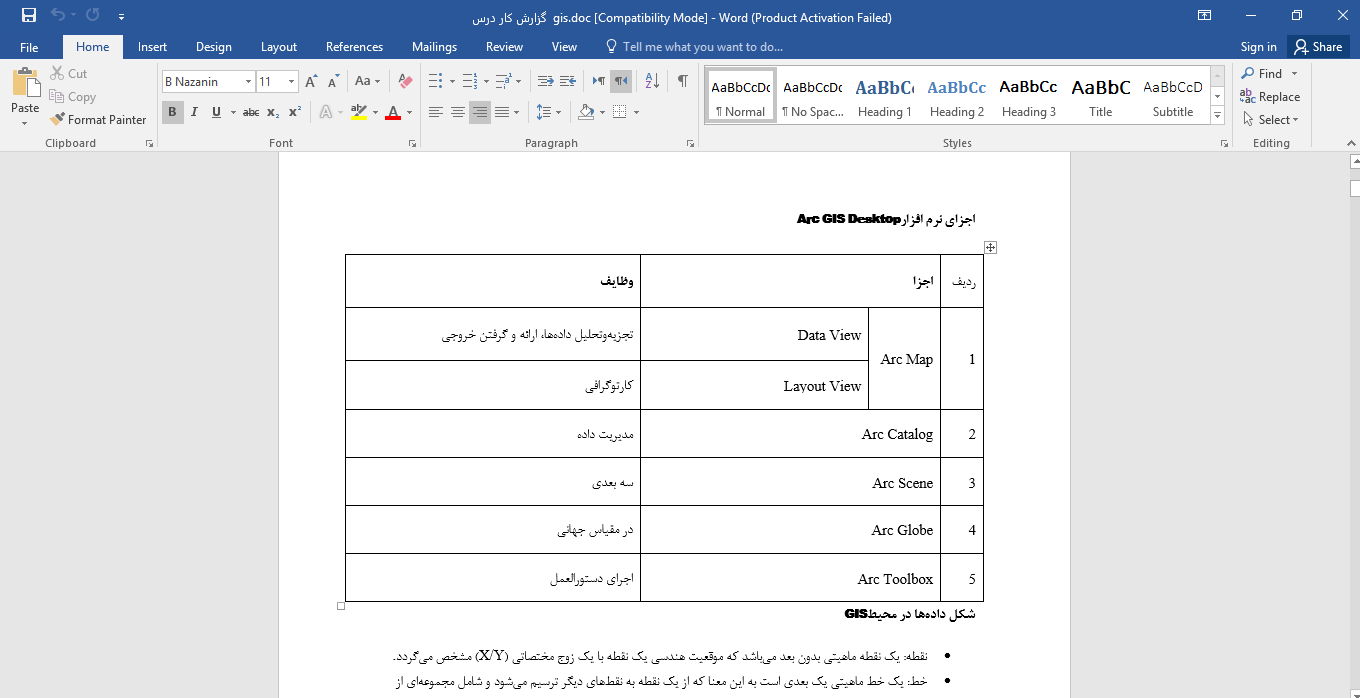Activate Format Painter
Image resolution: width=1360 pixels, height=698 pixels.
tap(98, 119)
